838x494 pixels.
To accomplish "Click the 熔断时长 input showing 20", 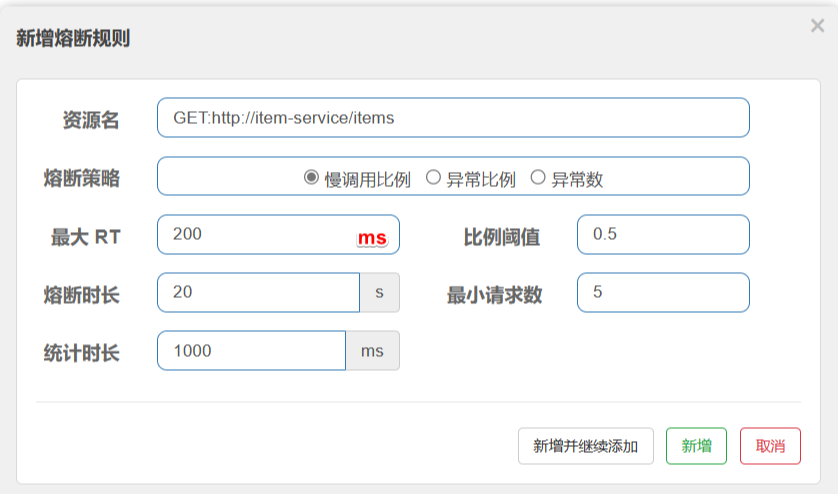I will [258, 293].
